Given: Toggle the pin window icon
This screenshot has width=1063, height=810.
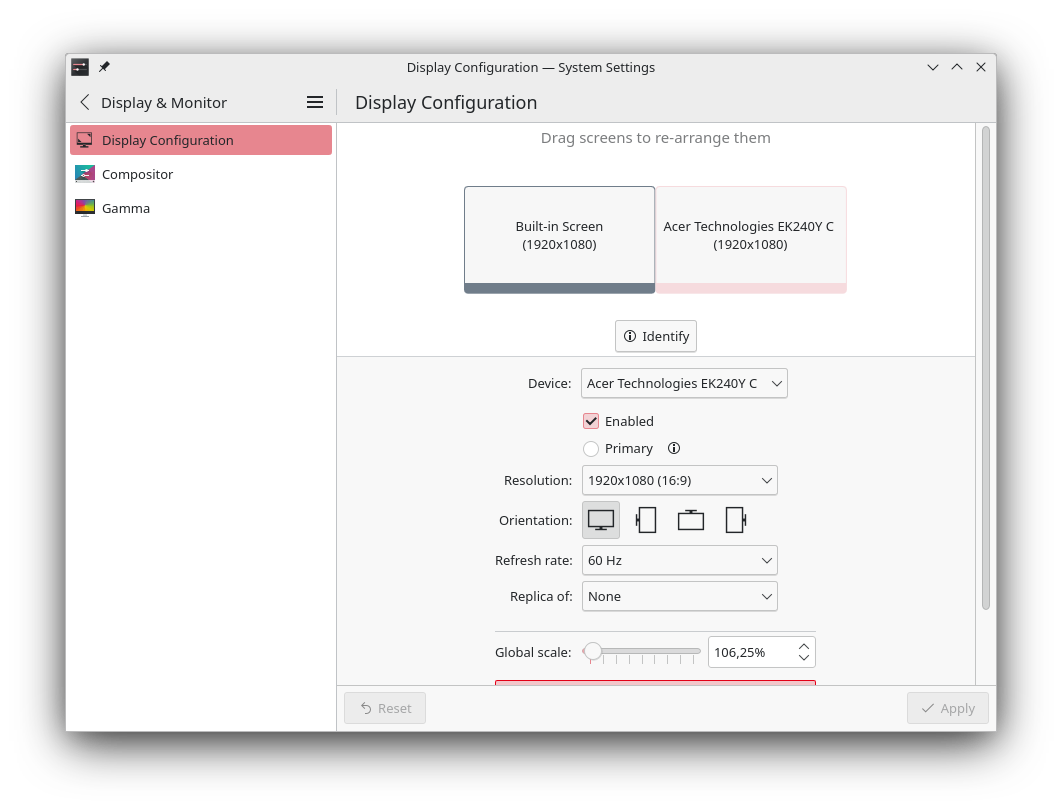Looking at the screenshot, I should click(x=104, y=67).
